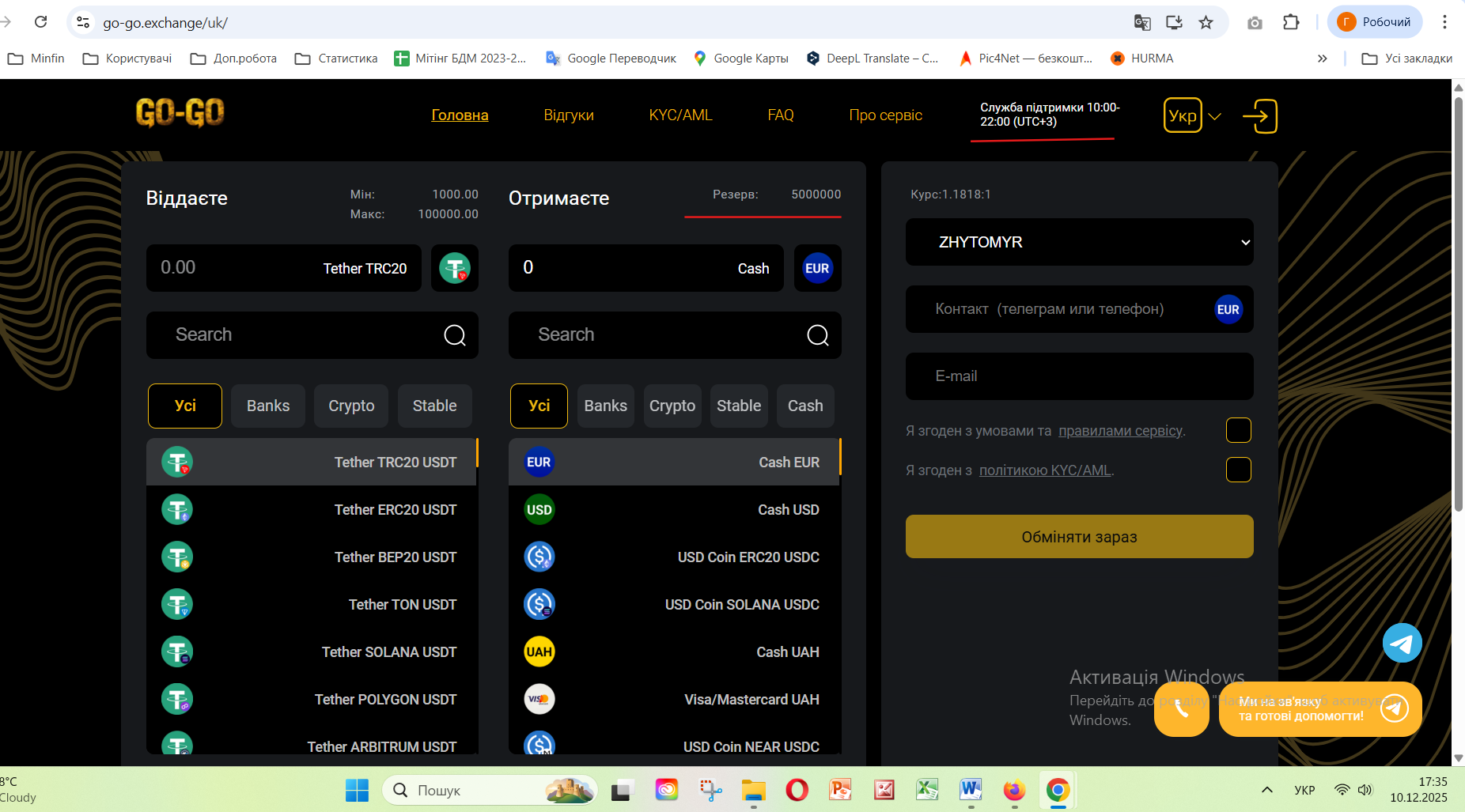Focus the Віддаєте amount input field
The width and height of the screenshot is (1465, 812).
point(284,268)
